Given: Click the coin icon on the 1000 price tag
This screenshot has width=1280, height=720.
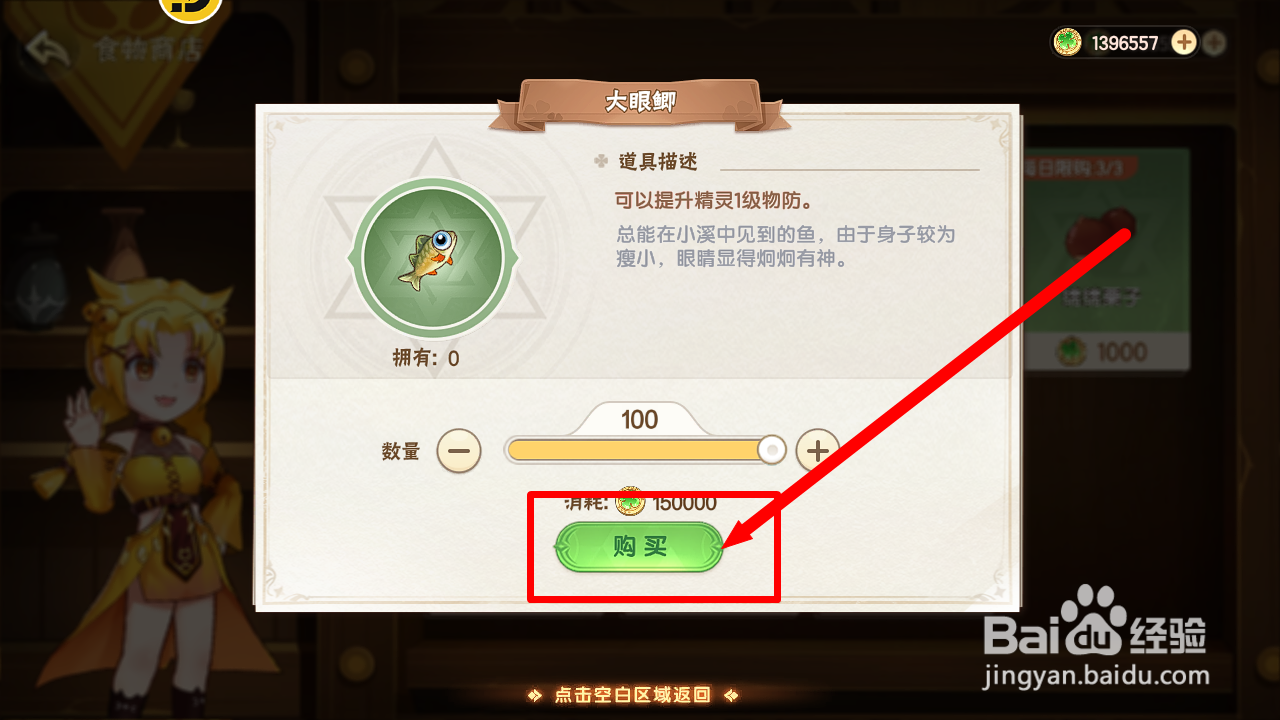Looking at the screenshot, I should pyautogui.click(x=1072, y=352).
